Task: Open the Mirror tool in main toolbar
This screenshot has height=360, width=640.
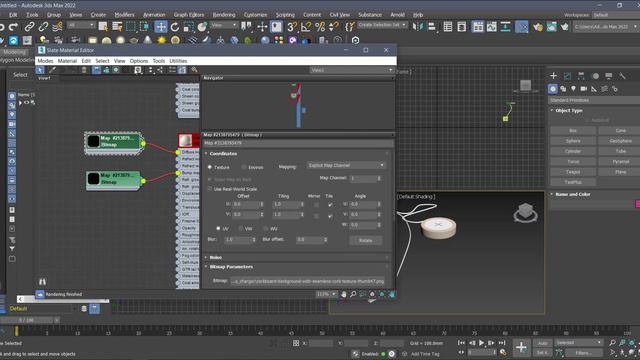Action: [418, 27]
